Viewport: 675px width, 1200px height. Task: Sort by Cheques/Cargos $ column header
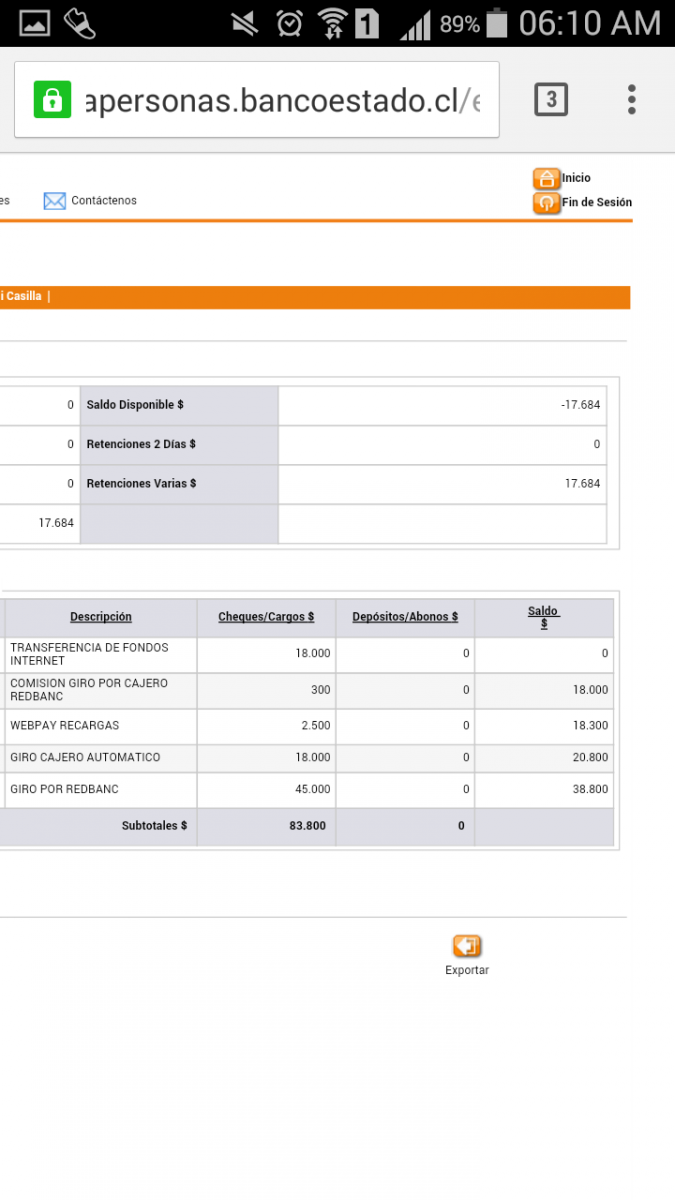(266, 617)
